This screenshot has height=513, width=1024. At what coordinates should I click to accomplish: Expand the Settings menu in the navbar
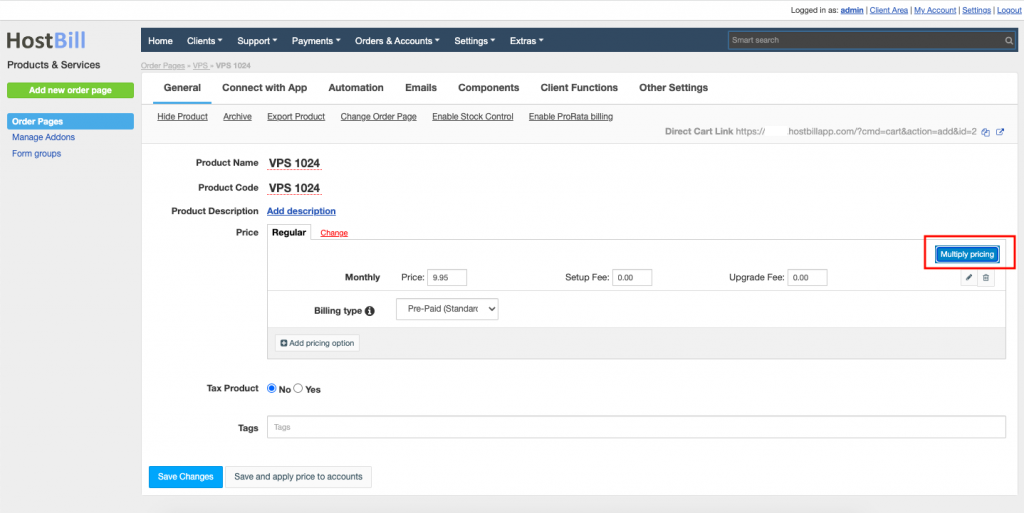coord(475,40)
